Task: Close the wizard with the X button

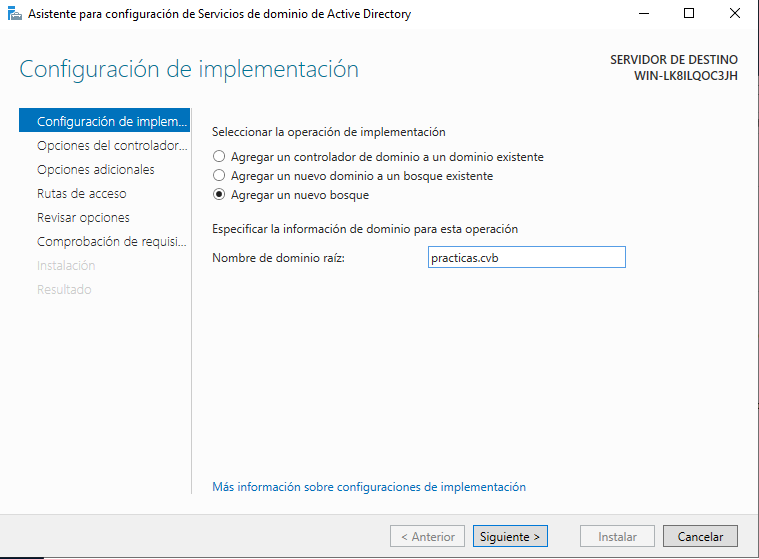Action: tap(735, 14)
